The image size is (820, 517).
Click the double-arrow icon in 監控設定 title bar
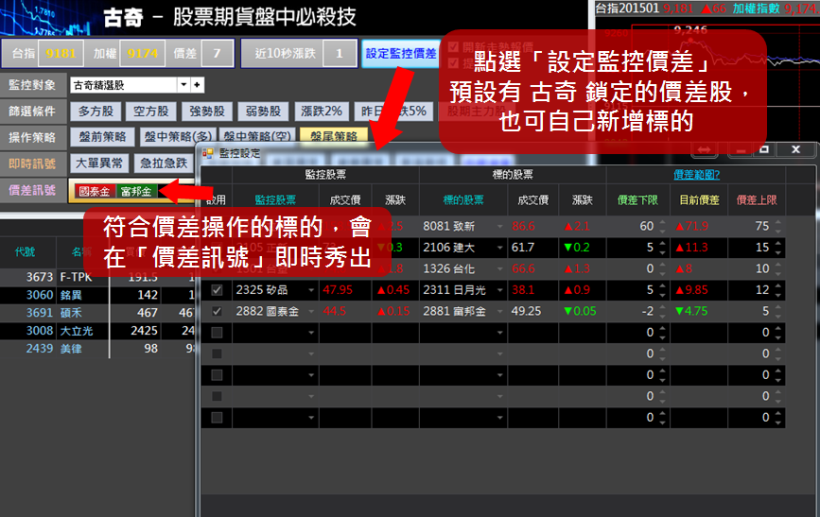[704, 150]
